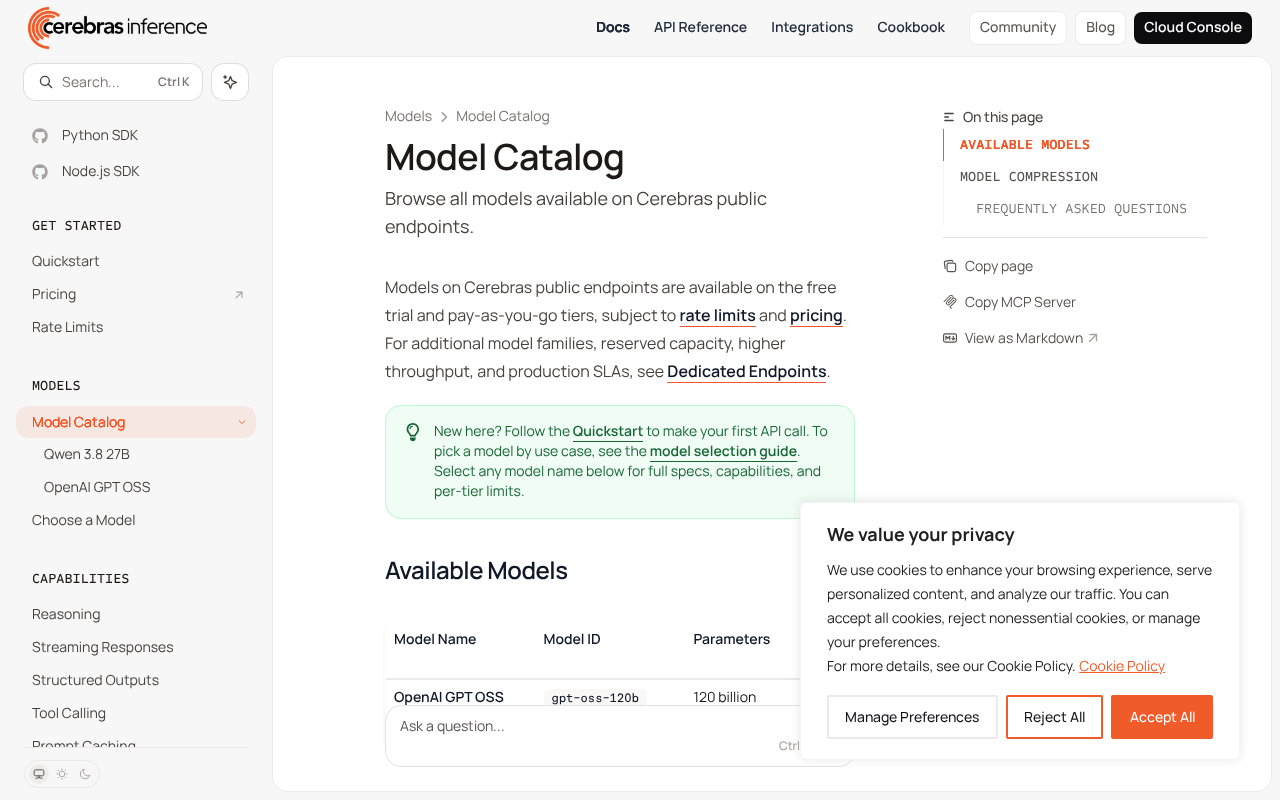Open Tool Calling in the sidebar

[x=69, y=713]
